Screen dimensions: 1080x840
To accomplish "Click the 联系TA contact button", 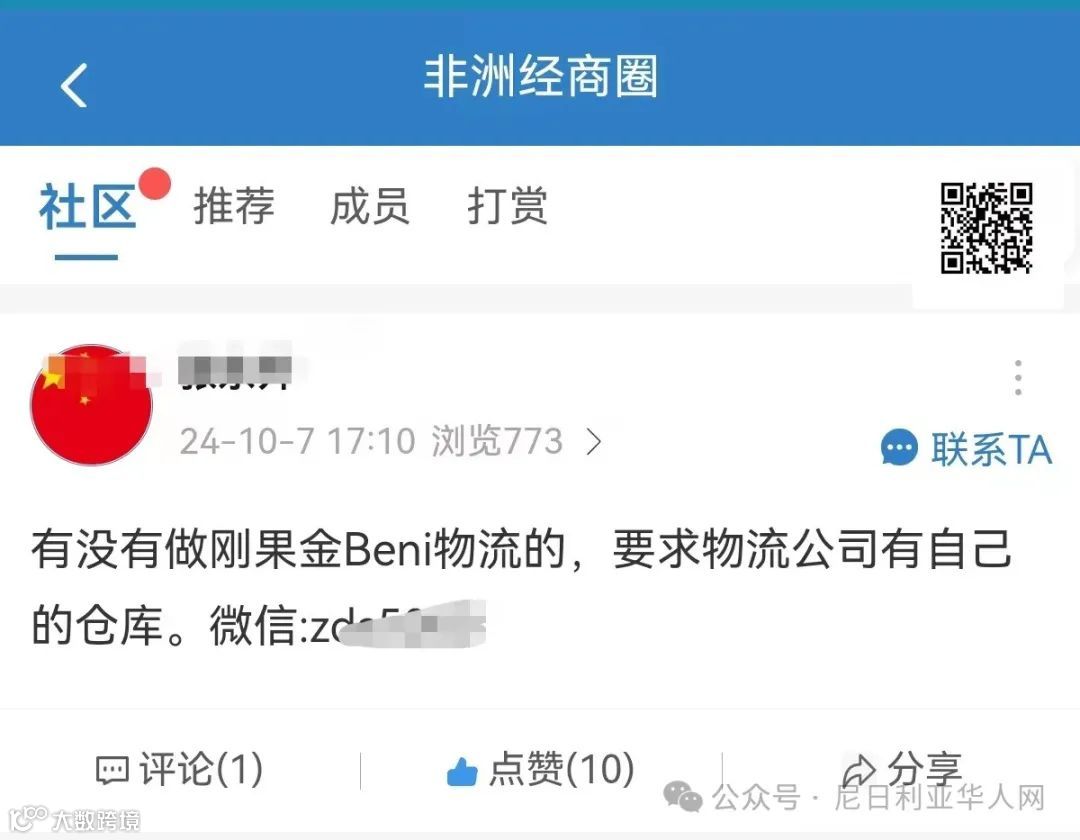I will click(966, 449).
